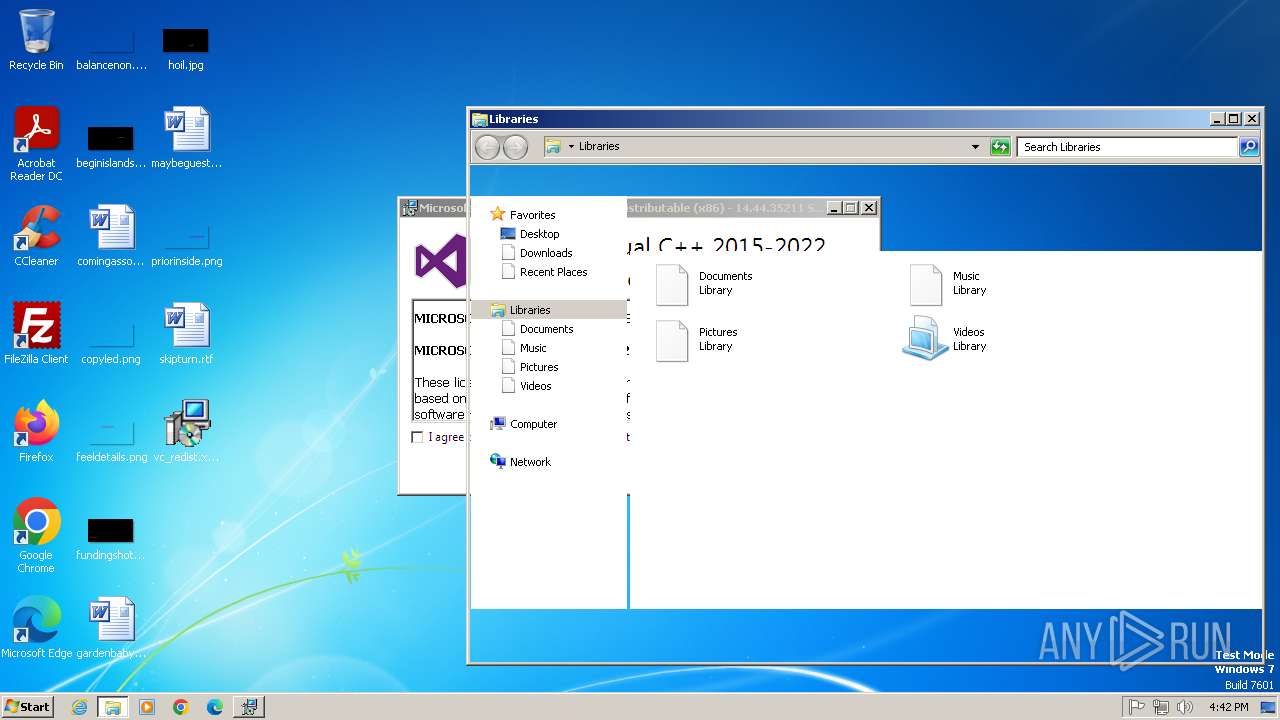Click the 4:42 PM system clock
Screen dimensions: 1280x720
coord(1228,707)
